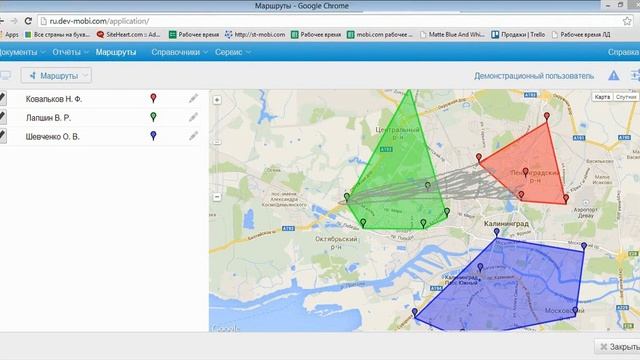Open the warning triangle notifications icon

[613, 76]
